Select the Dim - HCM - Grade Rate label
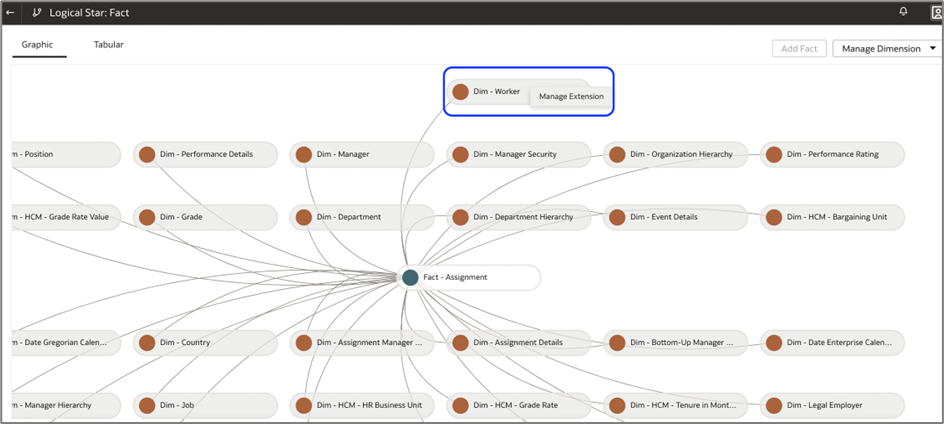Viewport: 944px width, 424px height. 516,405
